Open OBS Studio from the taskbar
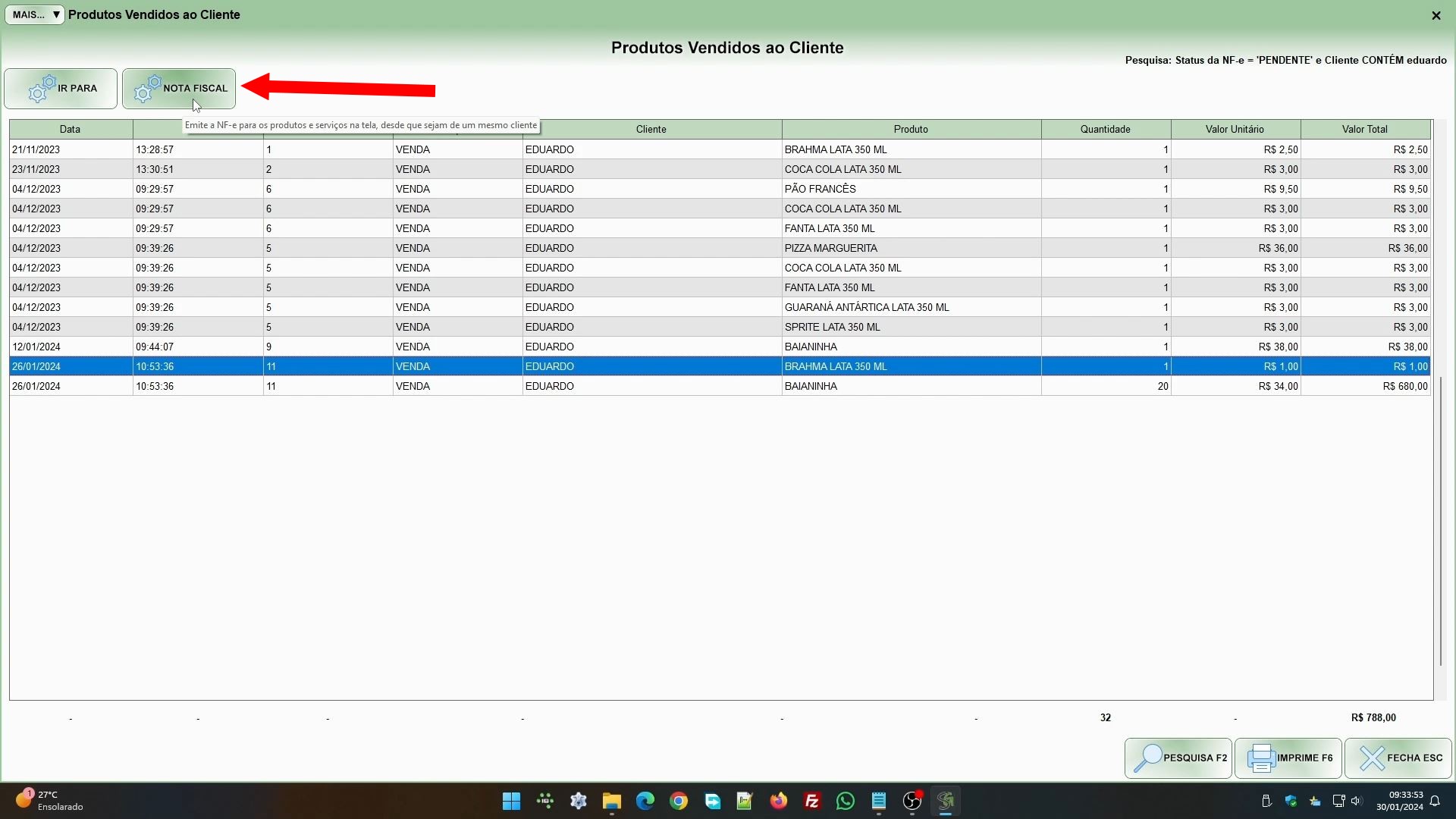Image resolution: width=1456 pixels, height=819 pixels. pyautogui.click(x=912, y=801)
